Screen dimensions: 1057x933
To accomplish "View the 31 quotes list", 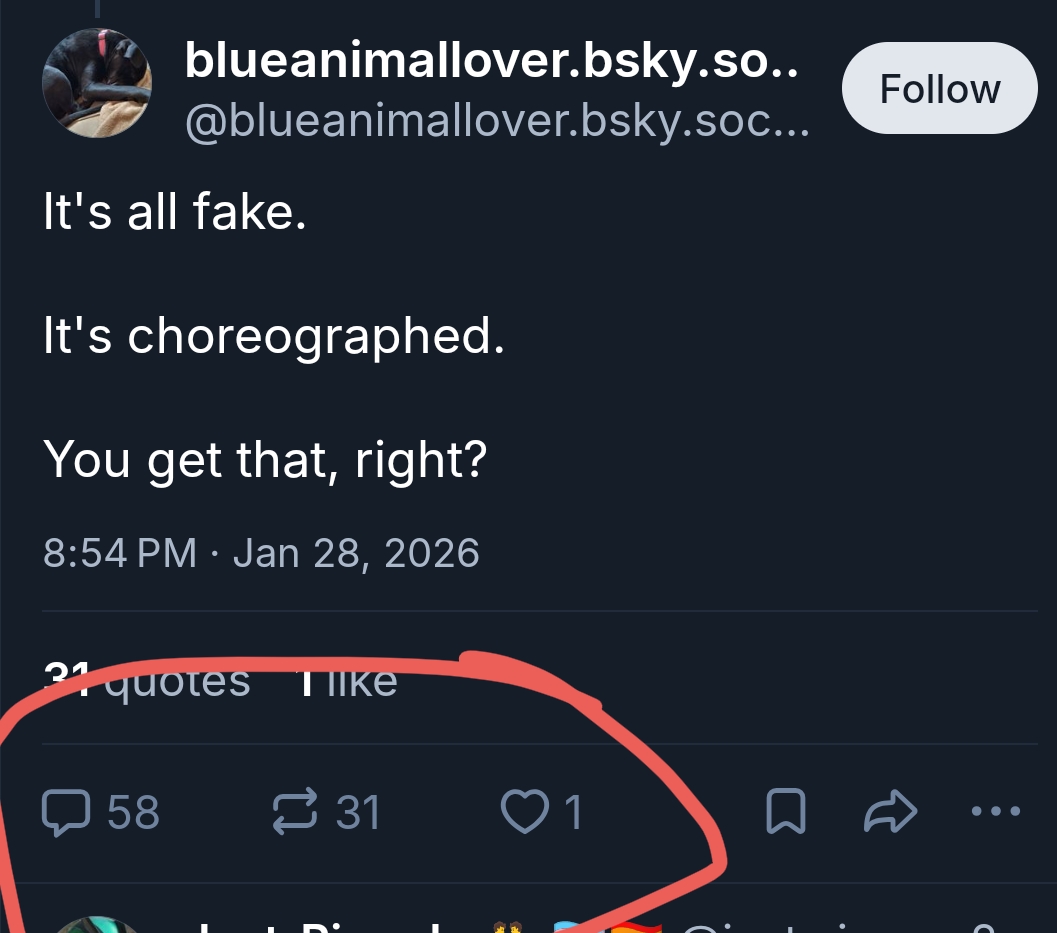I will 147,681.
